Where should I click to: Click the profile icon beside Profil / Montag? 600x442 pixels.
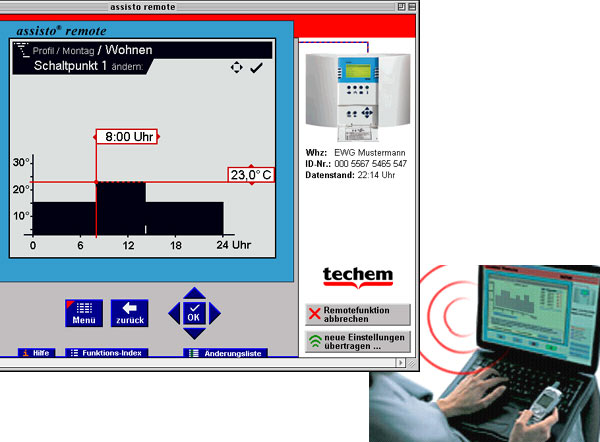point(22,50)
